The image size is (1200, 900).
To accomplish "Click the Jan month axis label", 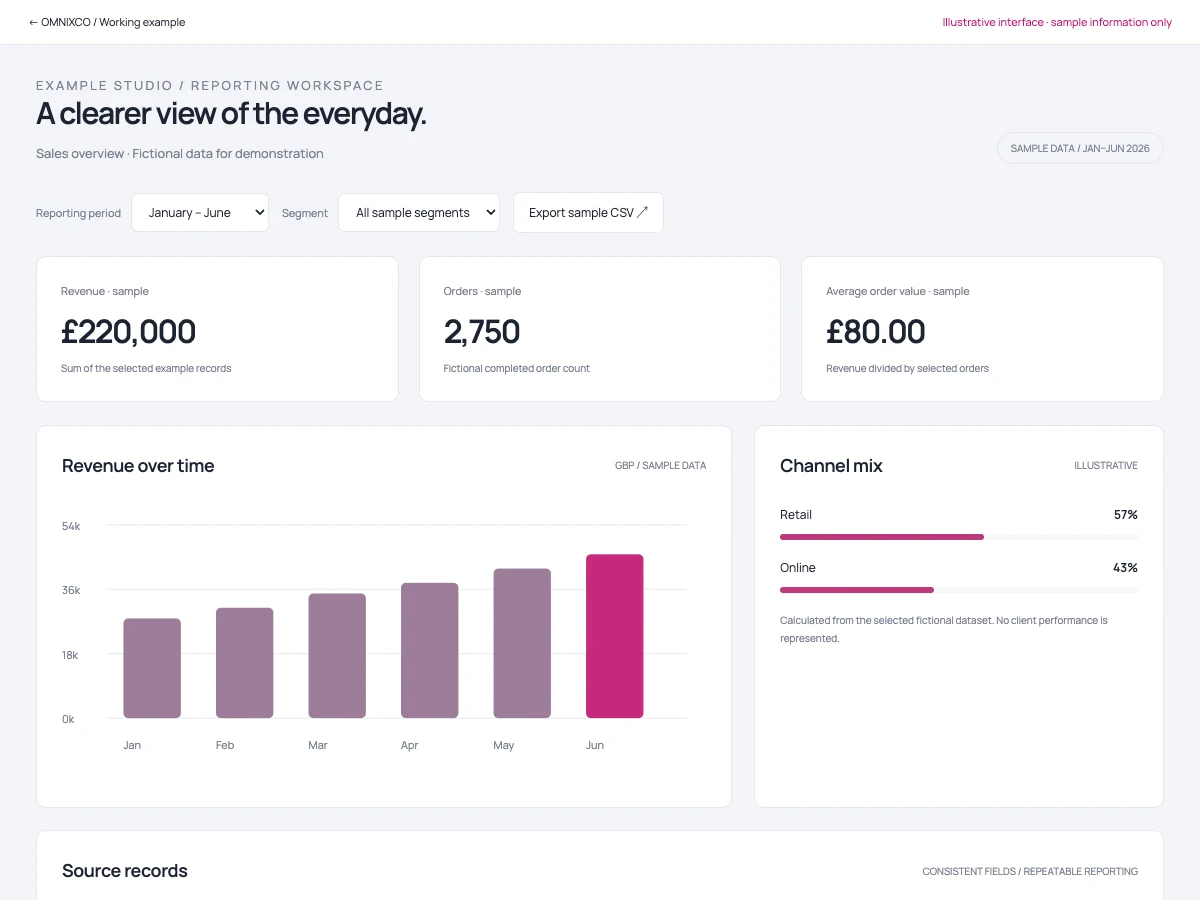I will click(x=132, y=745).
